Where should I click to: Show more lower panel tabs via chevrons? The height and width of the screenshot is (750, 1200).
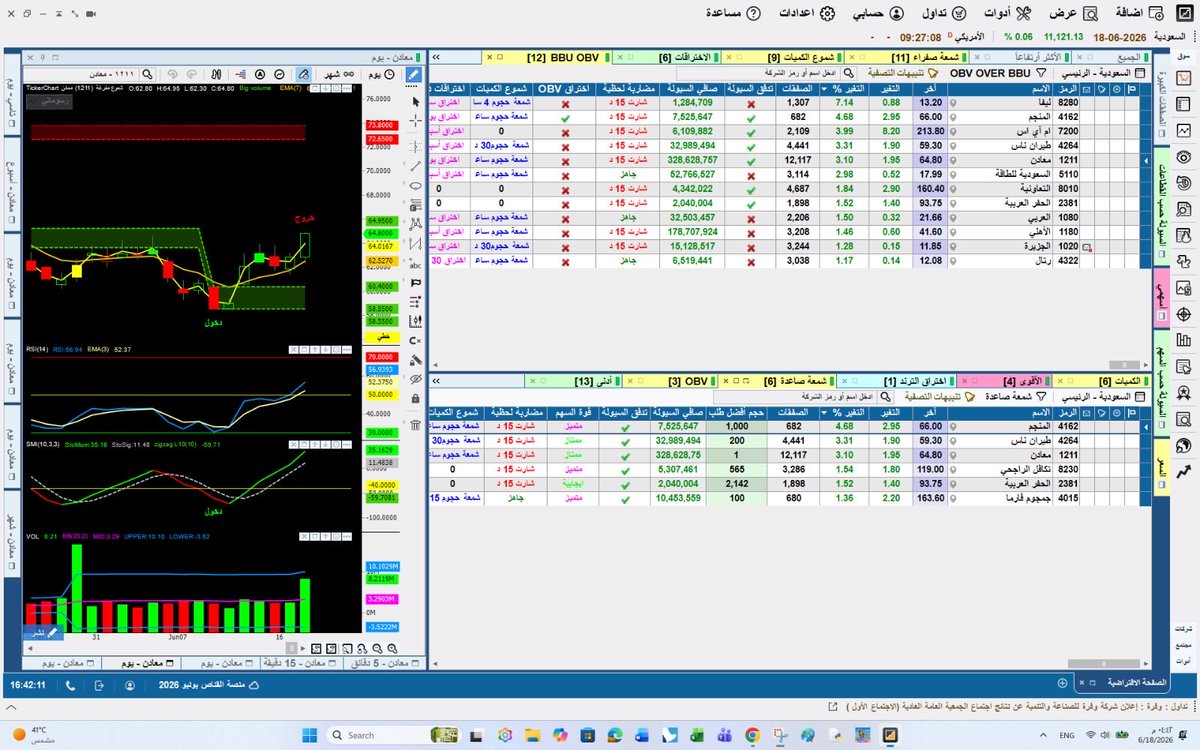coord(437,382)
